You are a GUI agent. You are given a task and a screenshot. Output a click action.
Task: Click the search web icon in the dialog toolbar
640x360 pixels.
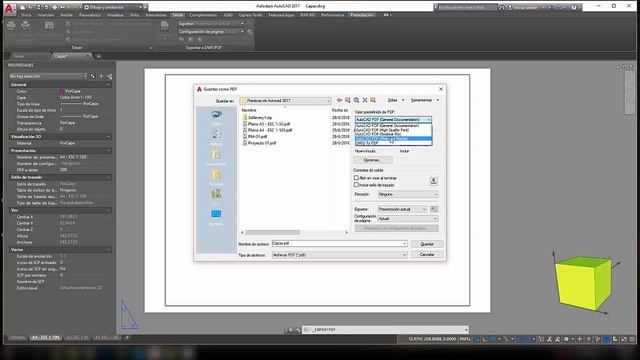click(x=356, y=100)
